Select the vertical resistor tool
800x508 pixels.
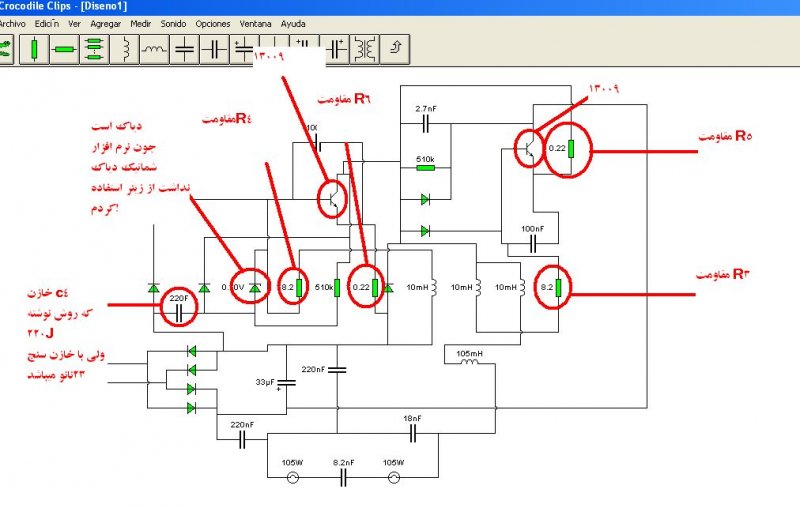pyautogui.click(x=34, y=49)
